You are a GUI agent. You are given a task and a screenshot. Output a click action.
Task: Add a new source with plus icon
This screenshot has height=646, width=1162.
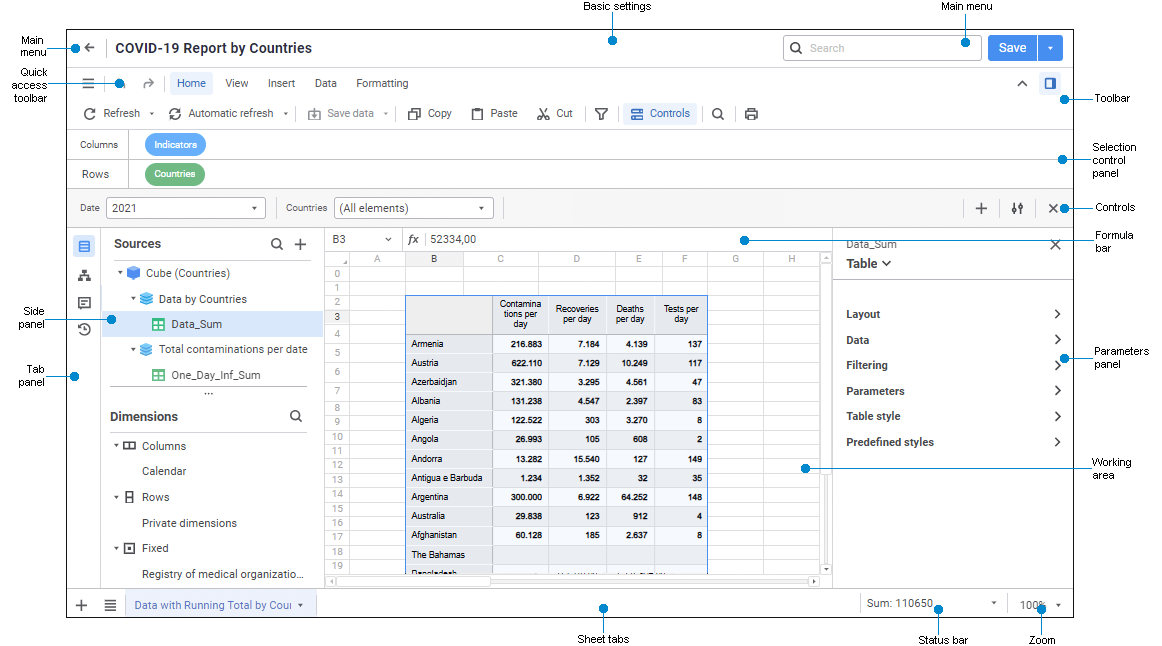300,244
